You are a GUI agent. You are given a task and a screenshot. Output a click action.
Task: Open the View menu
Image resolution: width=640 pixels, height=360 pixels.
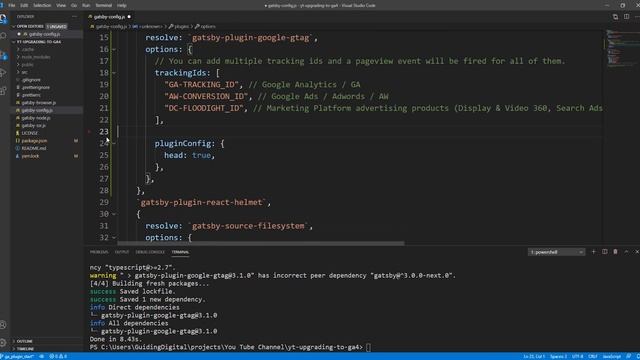(x=61, y=5)
